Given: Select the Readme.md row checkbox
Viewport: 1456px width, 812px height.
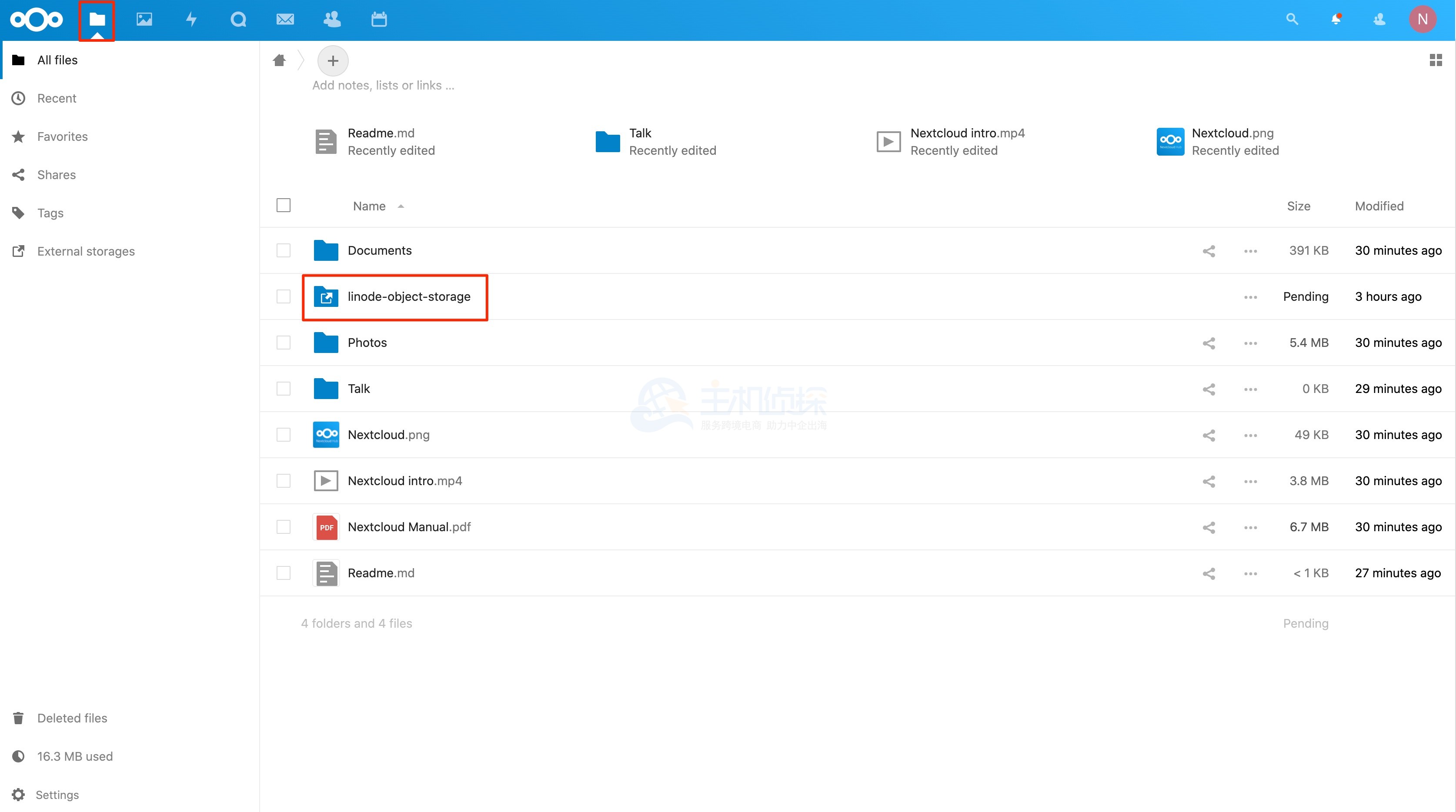Looking at the screenshot, I should point(283,573).
